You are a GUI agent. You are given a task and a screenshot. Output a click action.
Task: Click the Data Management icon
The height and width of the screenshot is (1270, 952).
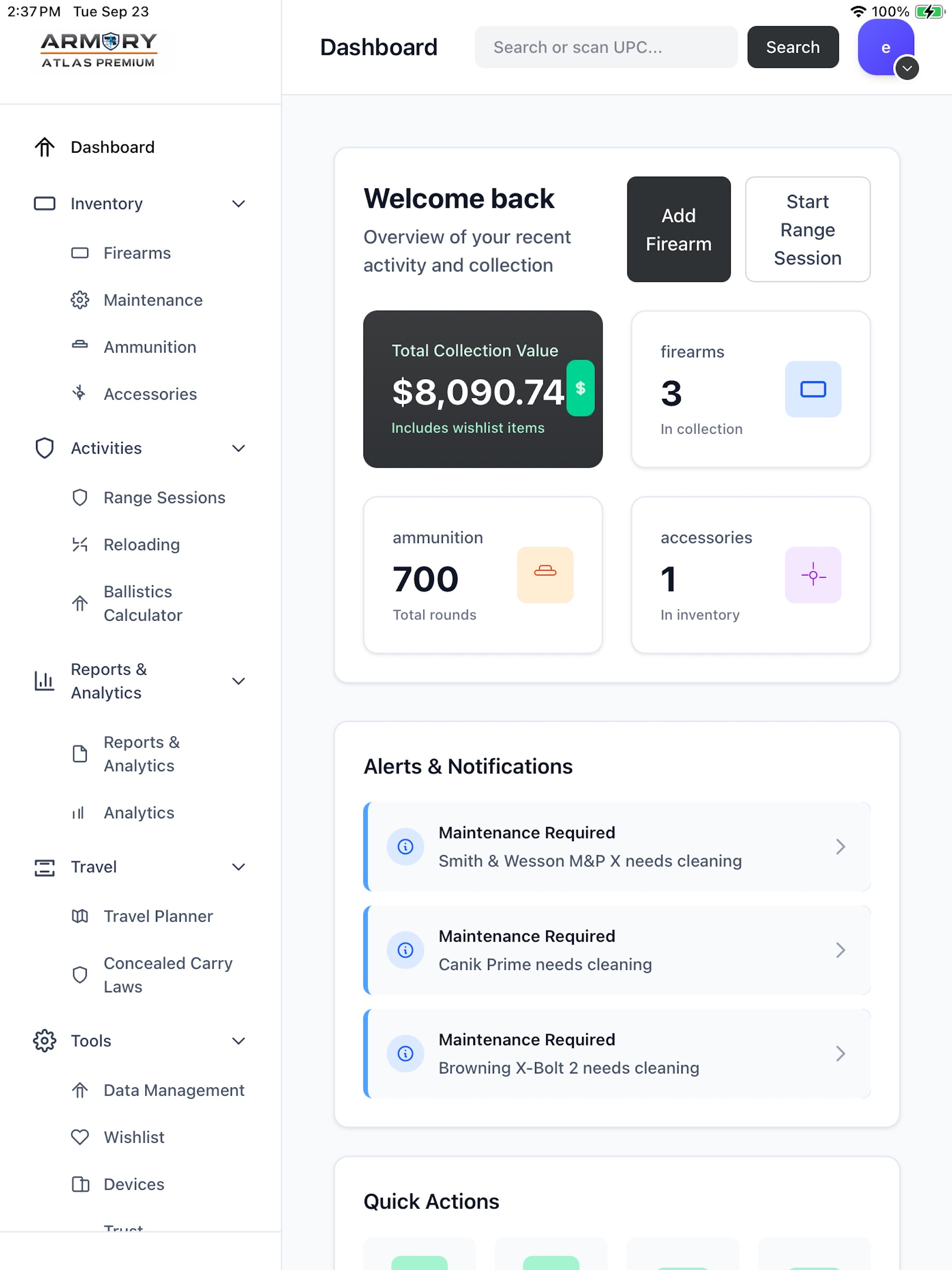[80, 1090]
